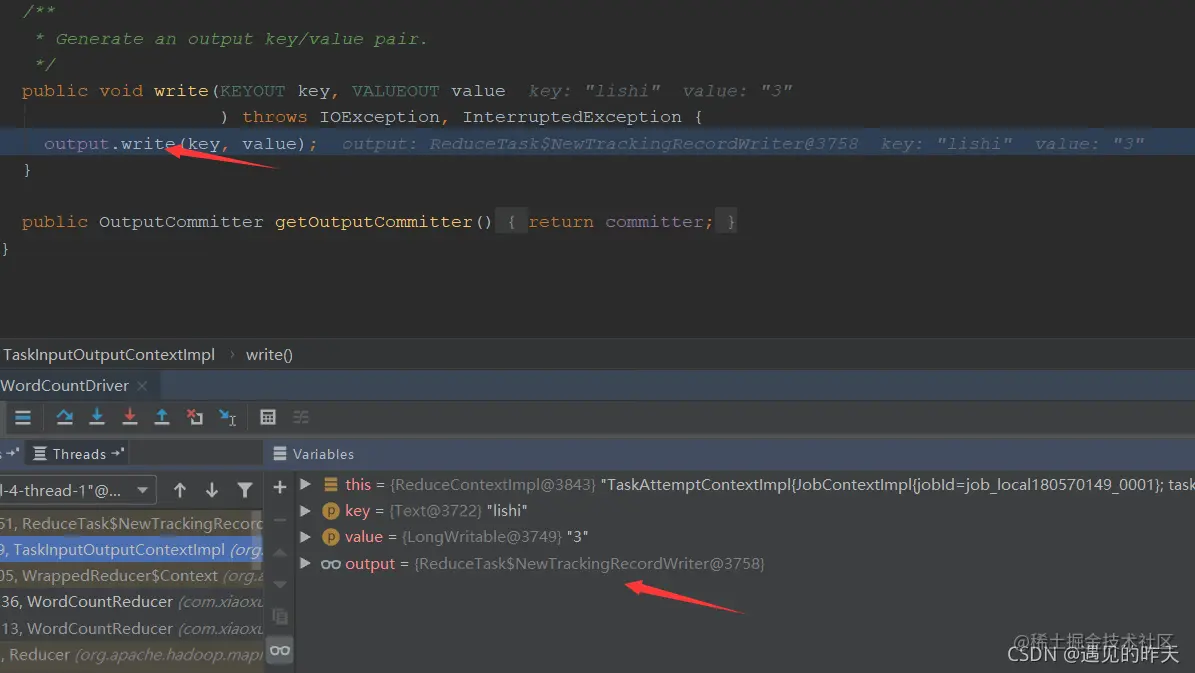Select the Reducer org.apache.hadoop stack frame
Viewport: 1195px width, 673px height.
[x=131, y=654]
